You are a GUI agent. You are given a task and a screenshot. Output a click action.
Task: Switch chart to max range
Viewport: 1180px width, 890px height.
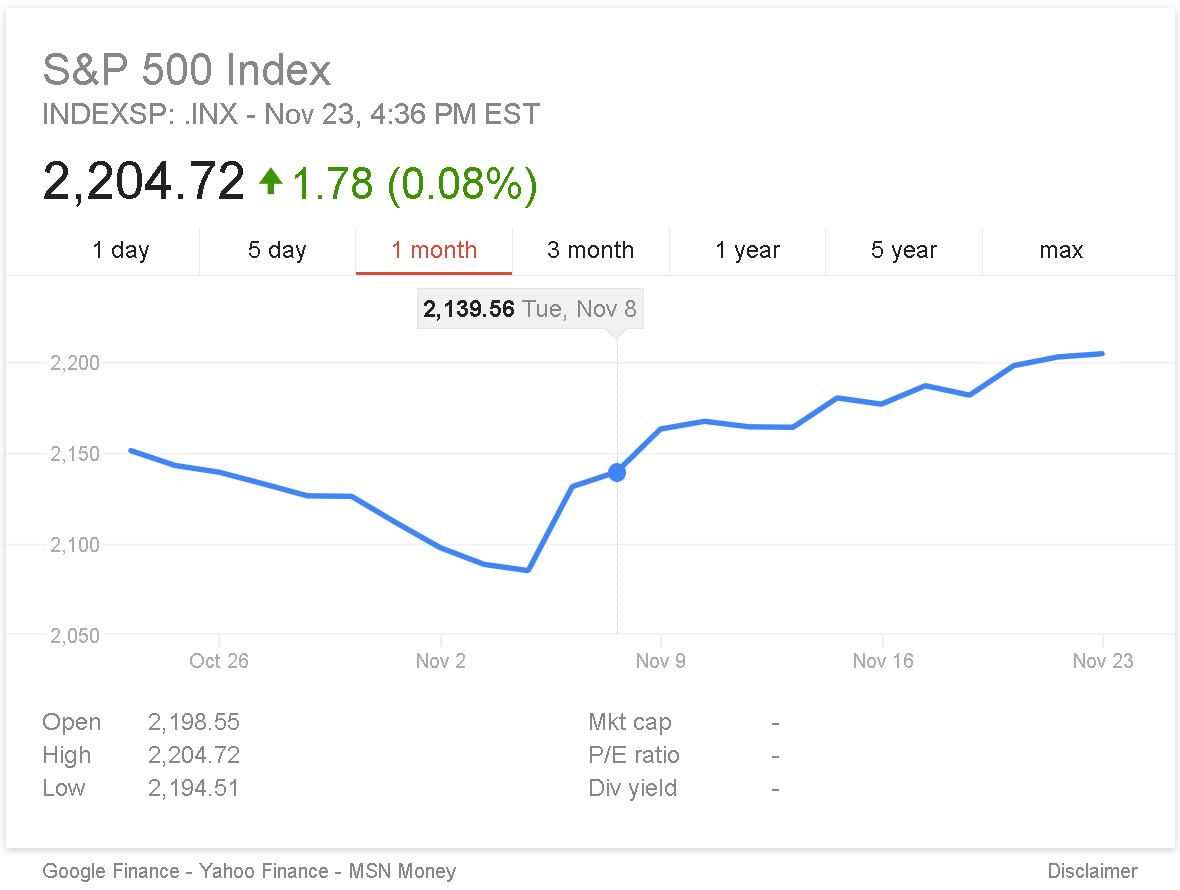[x=1061, y=250]
